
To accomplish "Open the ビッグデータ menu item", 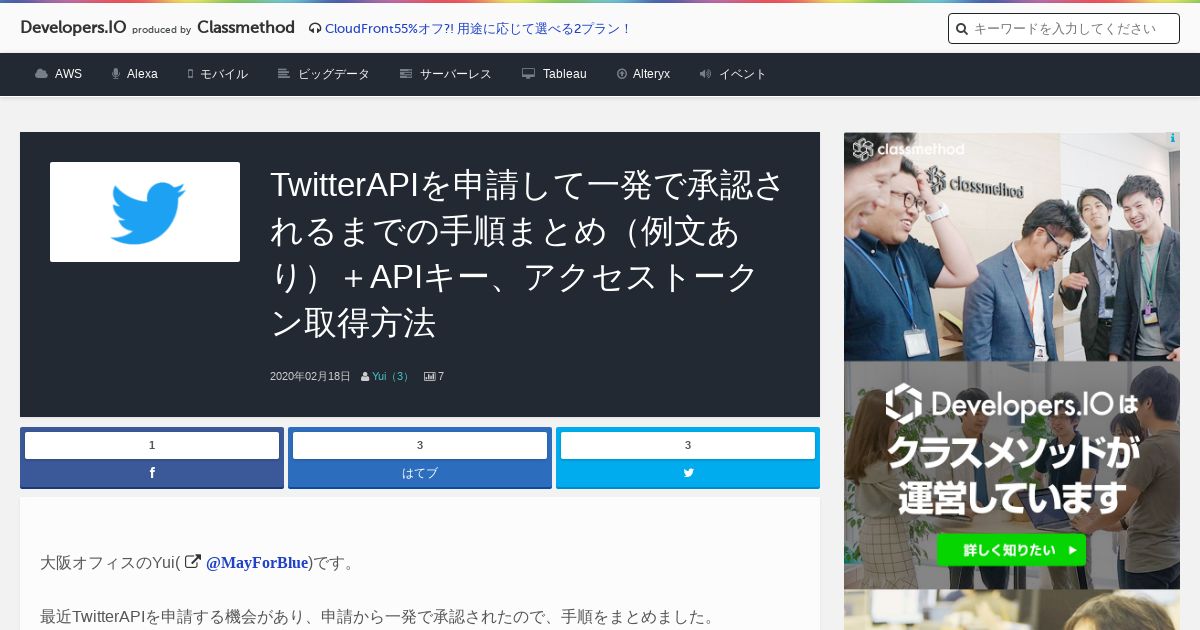I will pos(334,74).
